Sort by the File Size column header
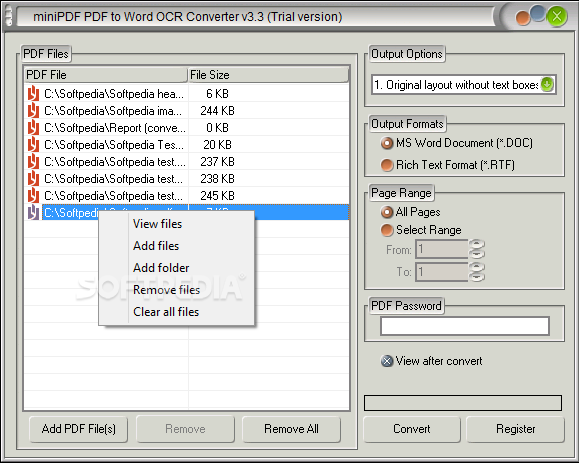Image resolution: width=579 pixels, height=463 pixels. pyautogui.click(x=268, y=75)
